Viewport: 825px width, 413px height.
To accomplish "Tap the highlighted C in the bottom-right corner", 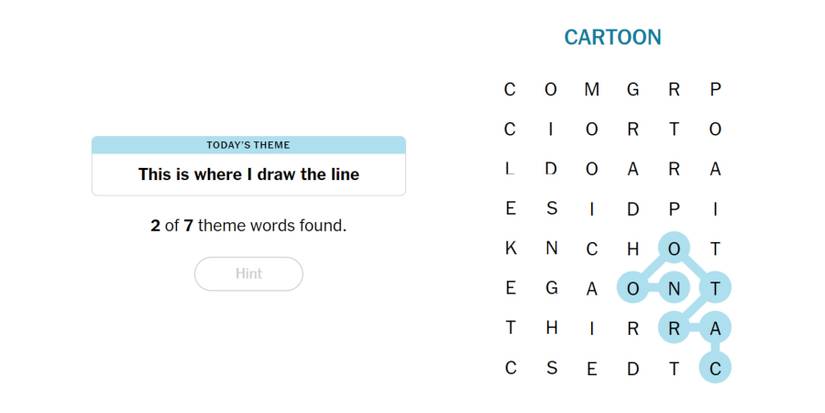I will [715, 368].
